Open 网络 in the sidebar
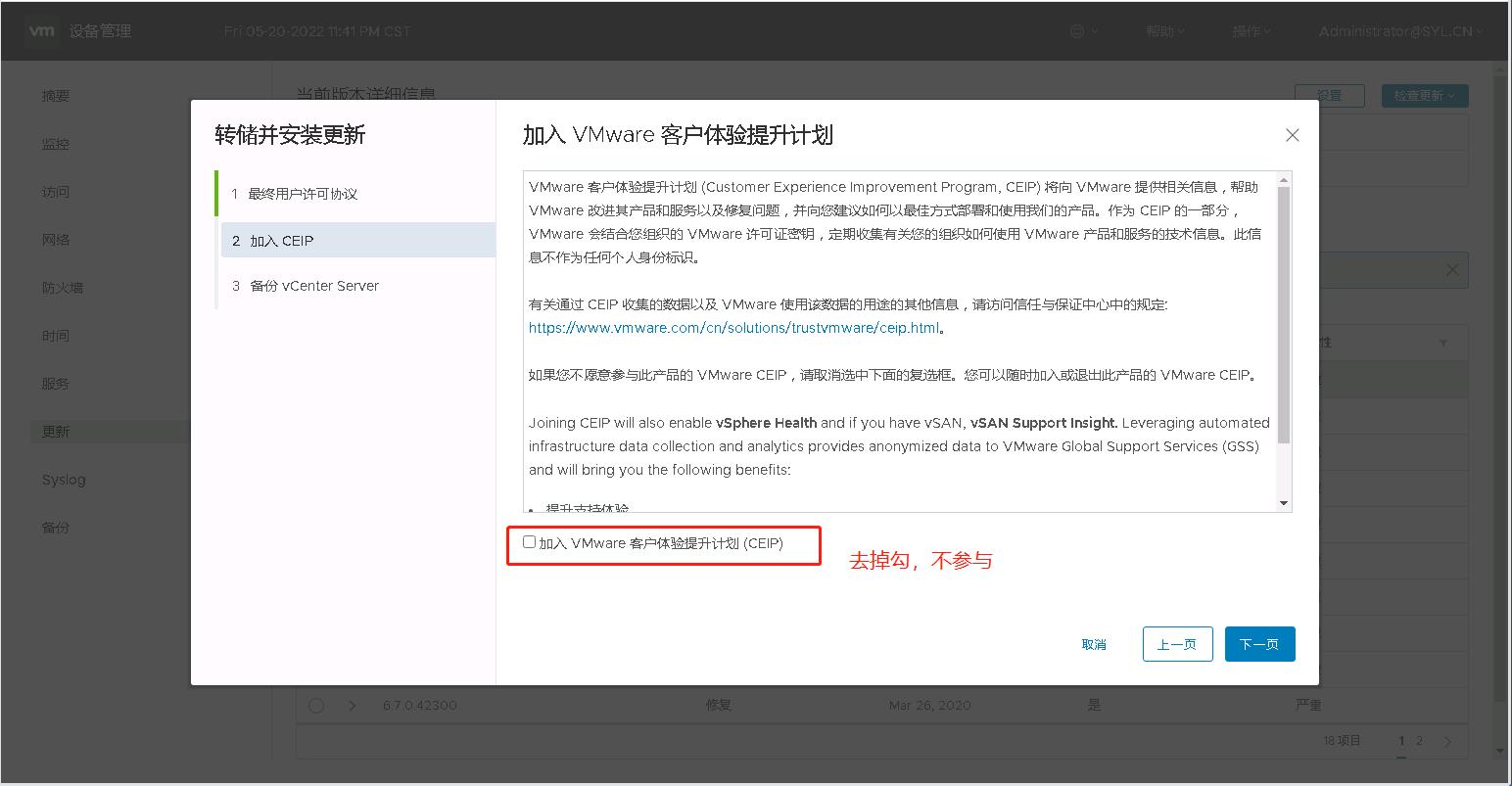The image size is (1512, 786). (56, 240)
